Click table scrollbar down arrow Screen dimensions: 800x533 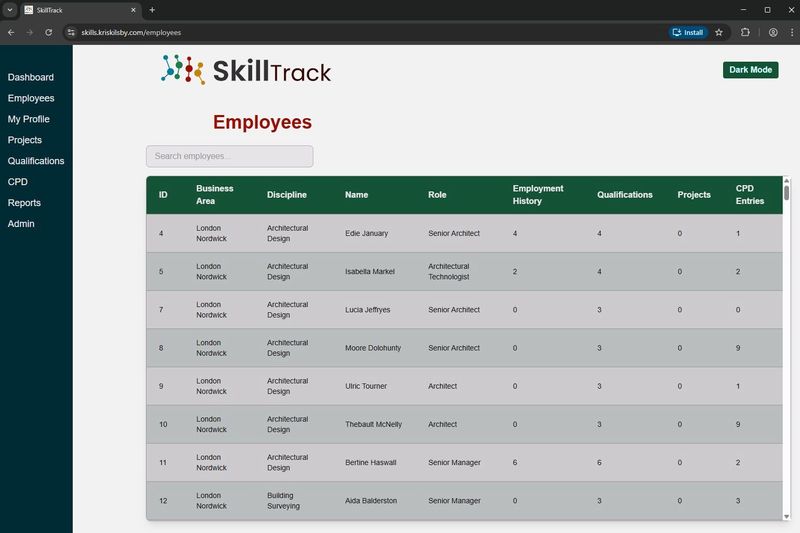pyautogui.click(x=786, y=516)
